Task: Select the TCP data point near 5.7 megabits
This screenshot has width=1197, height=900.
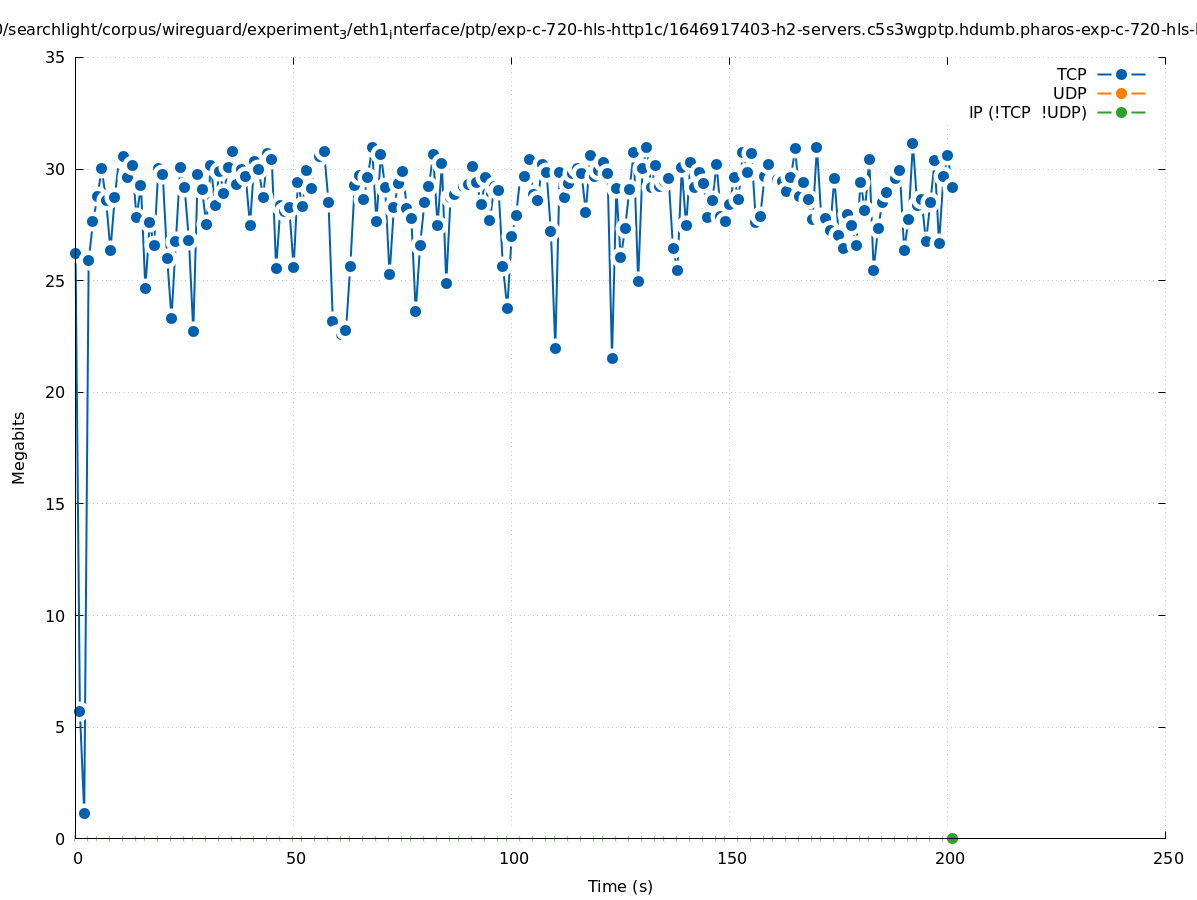Action: coord(80,711)
